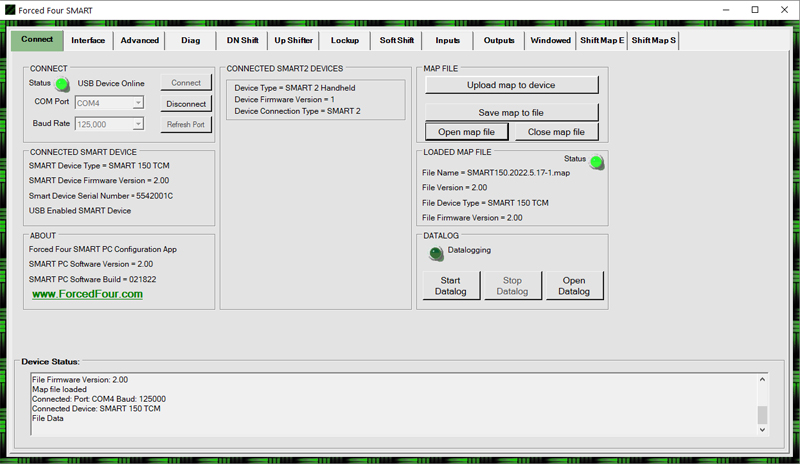Select the Diag tab

pos(190,41)
